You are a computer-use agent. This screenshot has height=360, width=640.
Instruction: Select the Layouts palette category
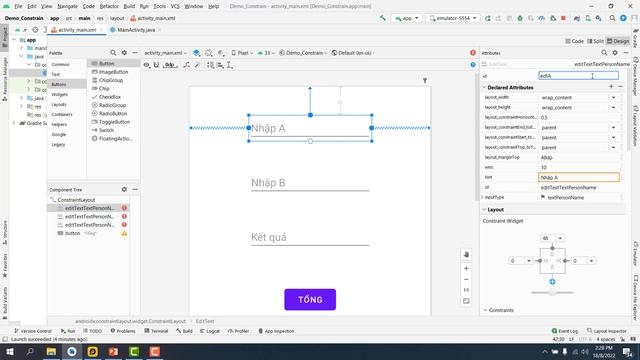pyautogui.click(x=59, y=104)
